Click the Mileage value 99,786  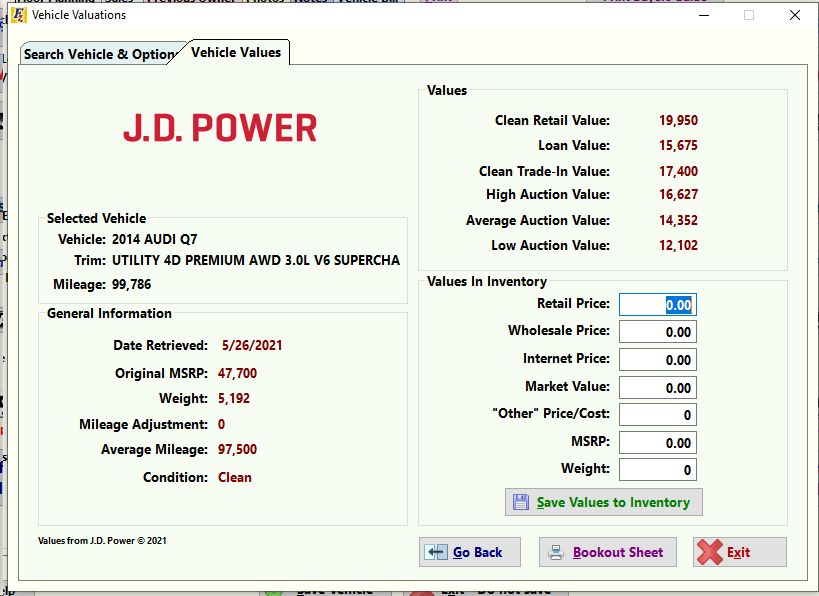pyautogui.click(x=131, y=285)
